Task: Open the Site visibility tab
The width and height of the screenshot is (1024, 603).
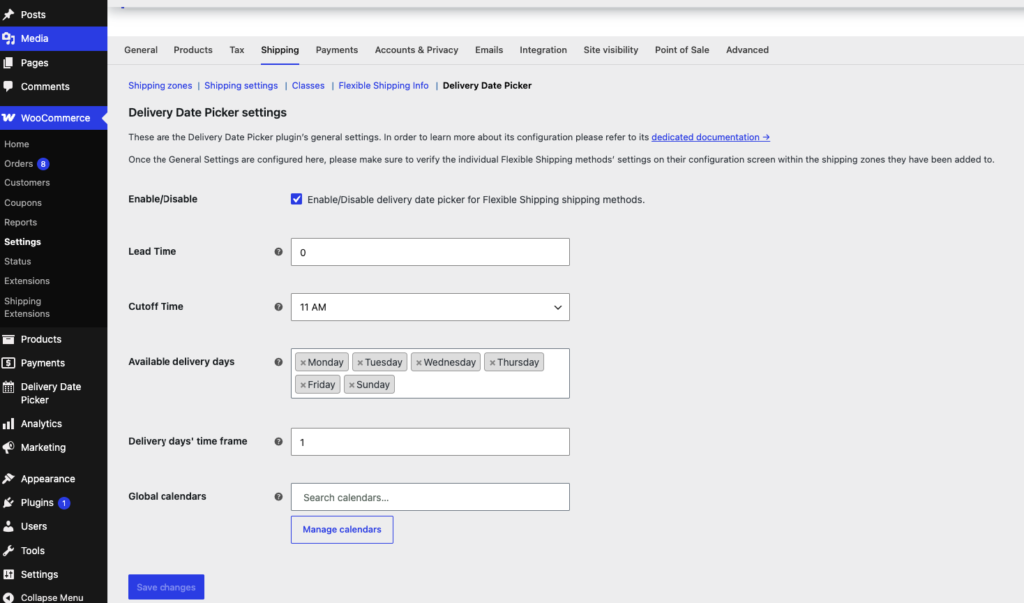Action: pyautogui.click(x=611, y=50)
